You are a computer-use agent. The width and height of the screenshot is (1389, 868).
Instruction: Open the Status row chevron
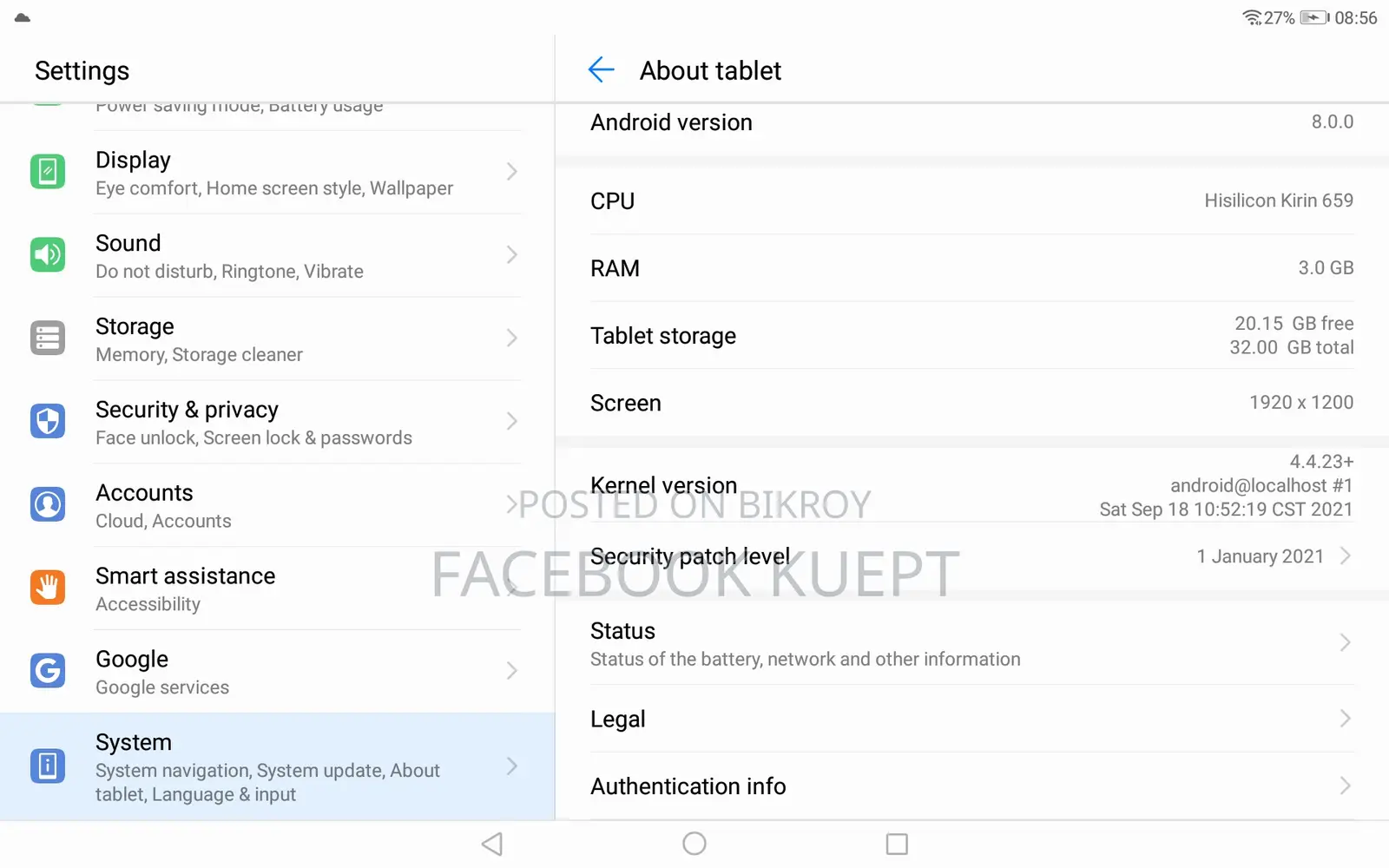coord(1346,643)
